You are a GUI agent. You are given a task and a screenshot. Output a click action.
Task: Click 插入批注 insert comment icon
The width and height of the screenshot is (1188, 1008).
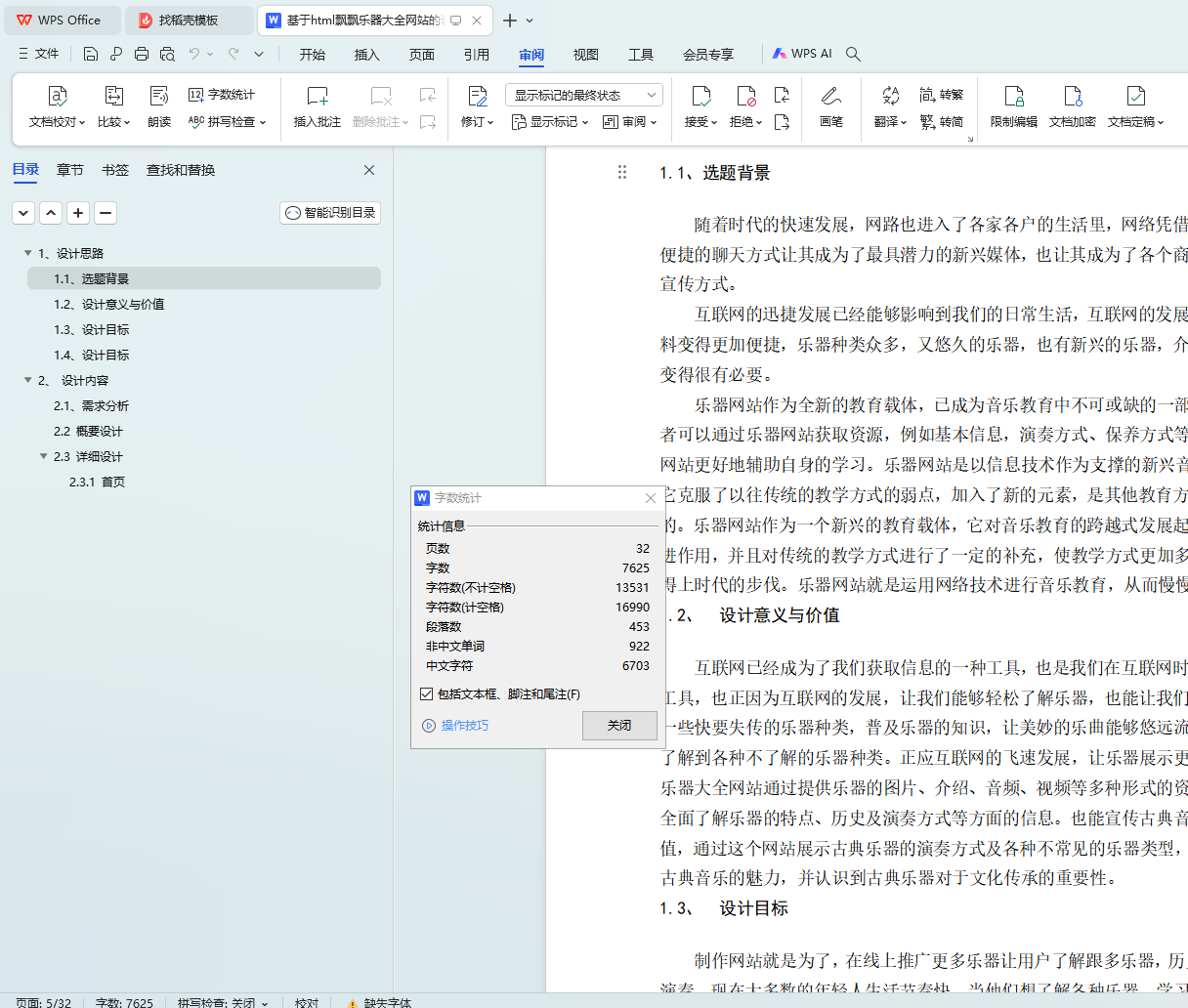pos(318,96)
